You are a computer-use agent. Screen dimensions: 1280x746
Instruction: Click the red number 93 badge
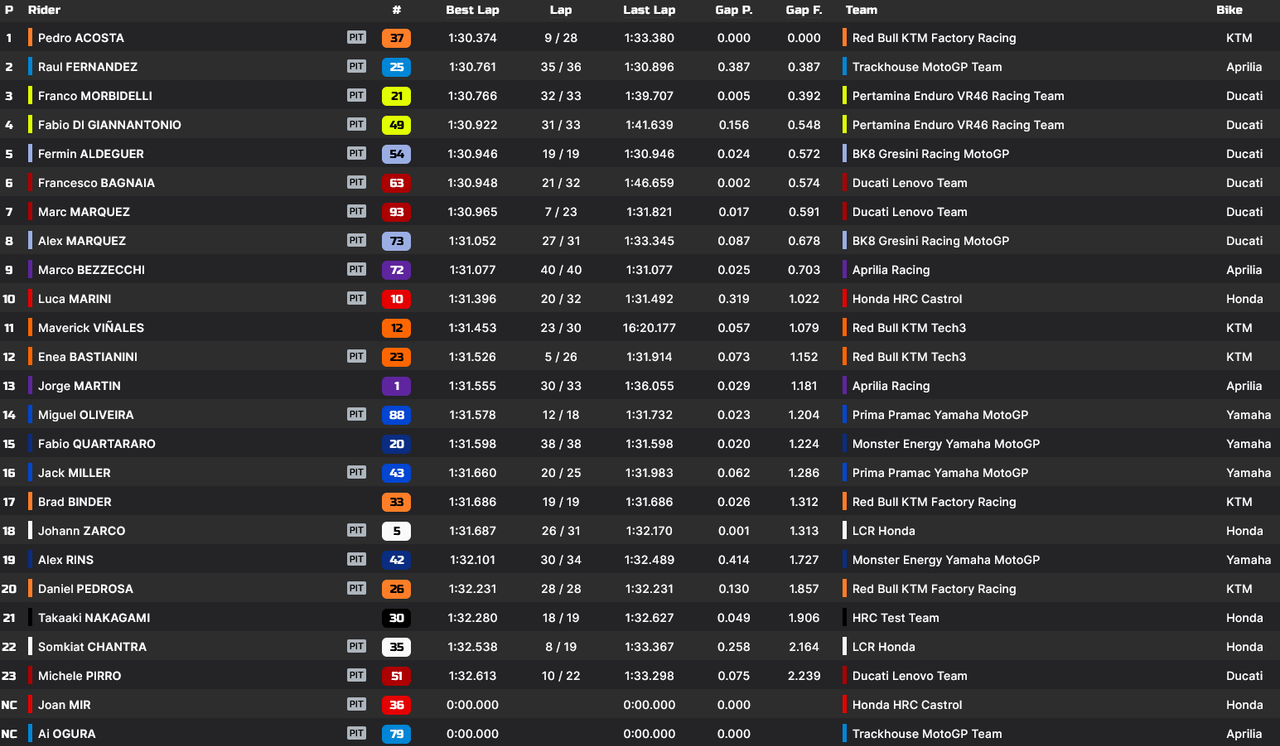coord(396,212)
